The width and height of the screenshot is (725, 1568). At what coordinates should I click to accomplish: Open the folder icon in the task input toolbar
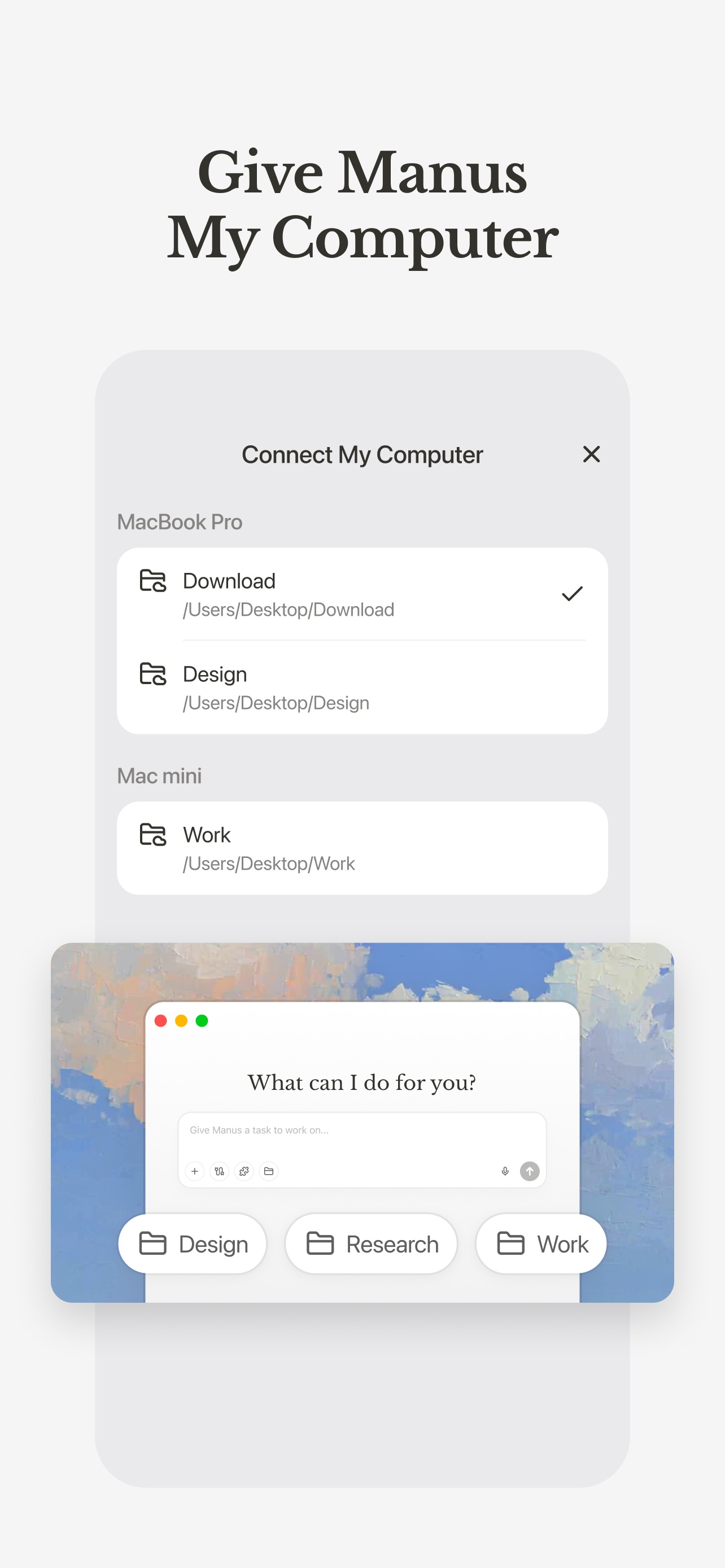[x=268, y=1171]
